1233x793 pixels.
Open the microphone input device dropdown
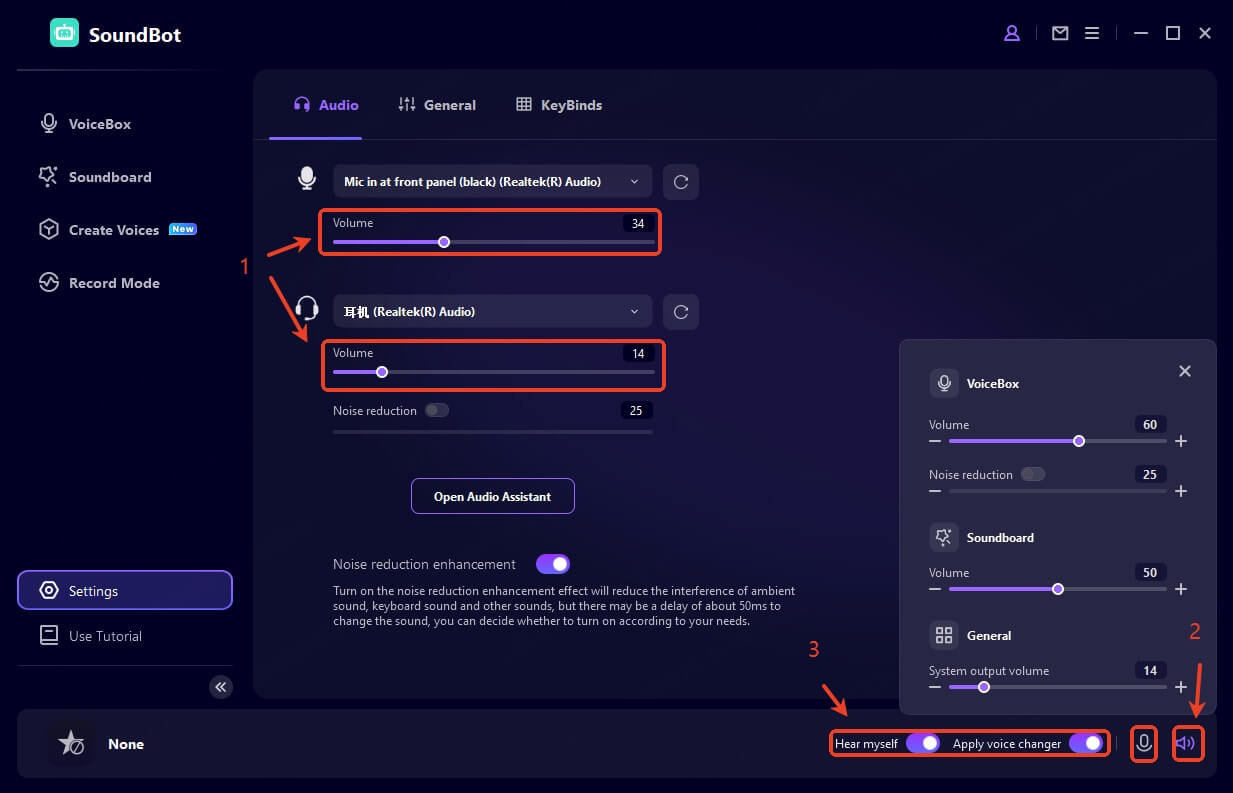pos(492,182)
